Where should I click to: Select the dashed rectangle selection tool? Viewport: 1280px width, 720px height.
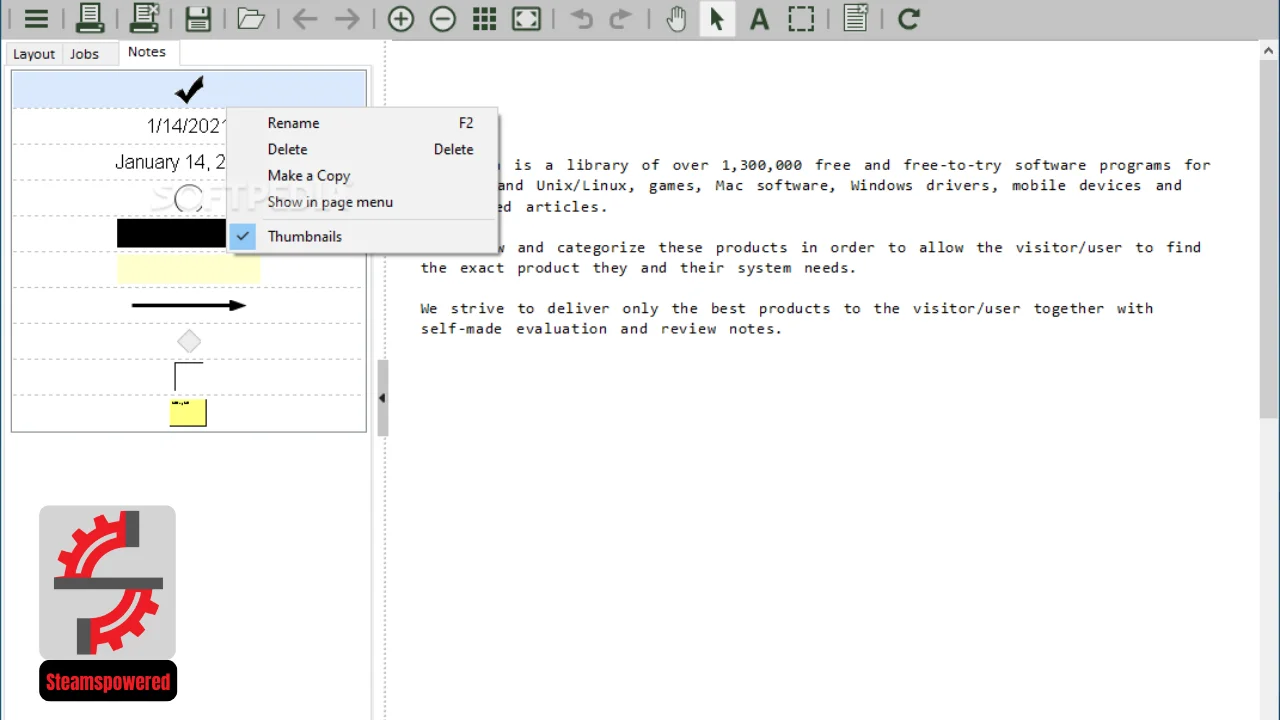pyautogui.click(x=801, y=18)
